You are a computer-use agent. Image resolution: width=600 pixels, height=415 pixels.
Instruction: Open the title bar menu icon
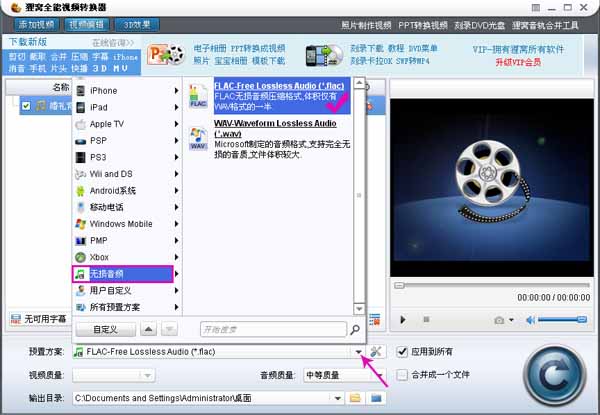pyautogui.click(x=536, y=7)
